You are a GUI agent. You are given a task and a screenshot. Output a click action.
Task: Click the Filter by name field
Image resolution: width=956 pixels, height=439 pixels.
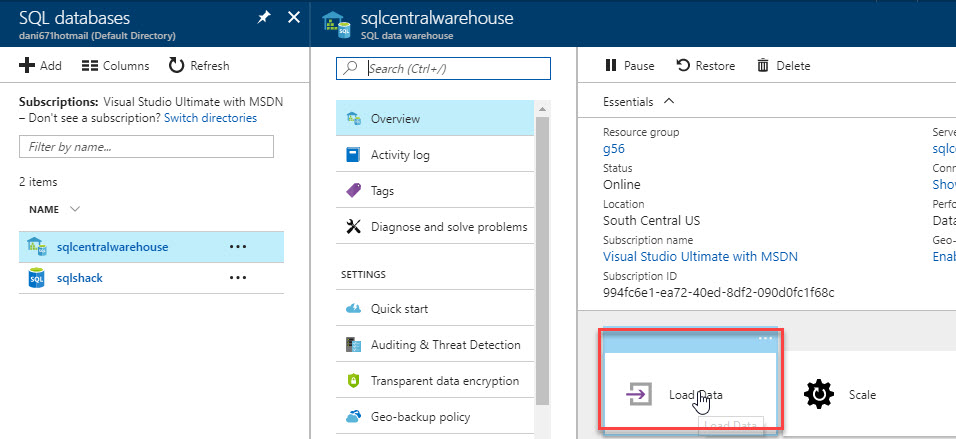click(146, 146)
